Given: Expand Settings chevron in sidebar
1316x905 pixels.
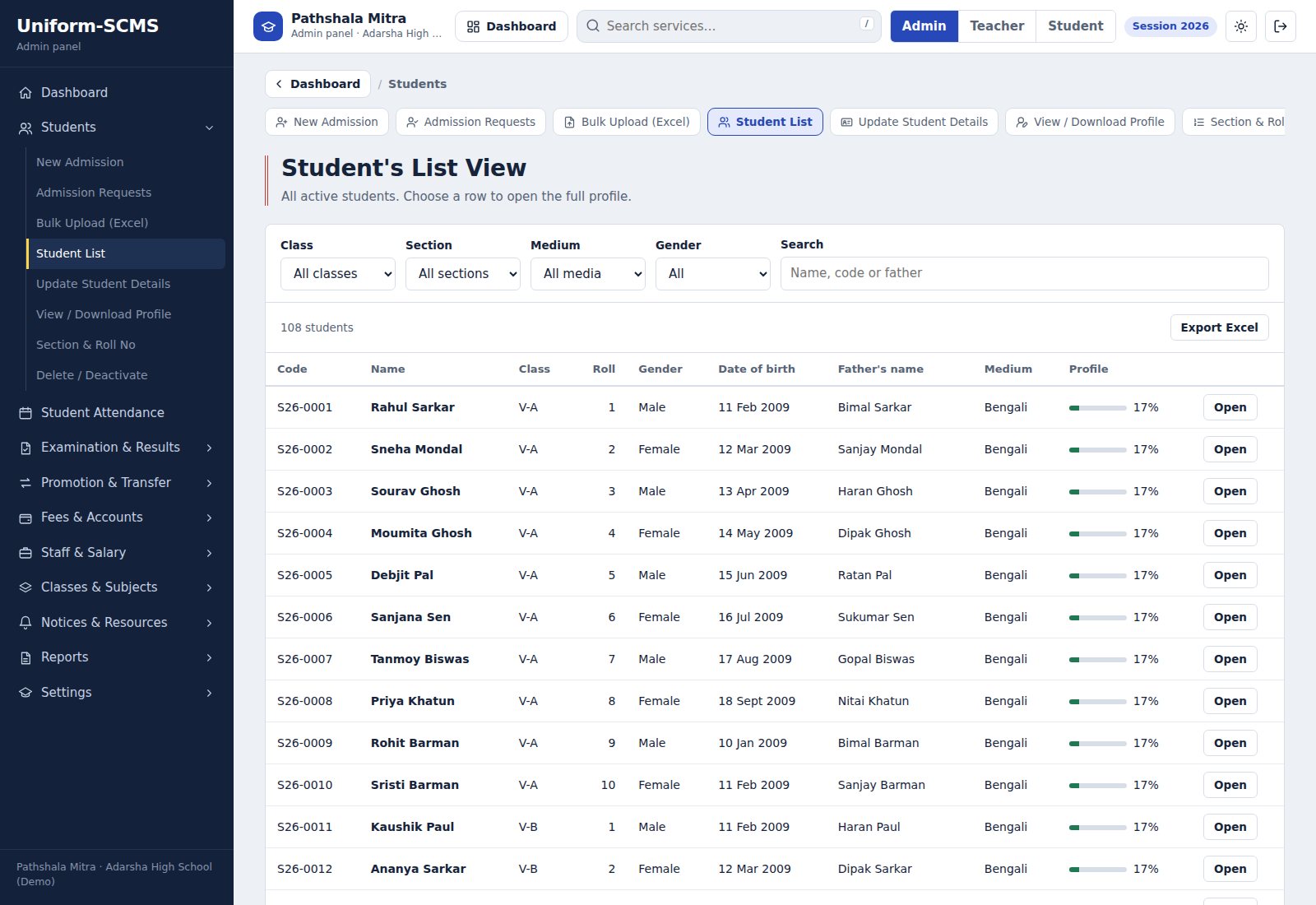Looking at the screenshot, I should click(209, 693).
